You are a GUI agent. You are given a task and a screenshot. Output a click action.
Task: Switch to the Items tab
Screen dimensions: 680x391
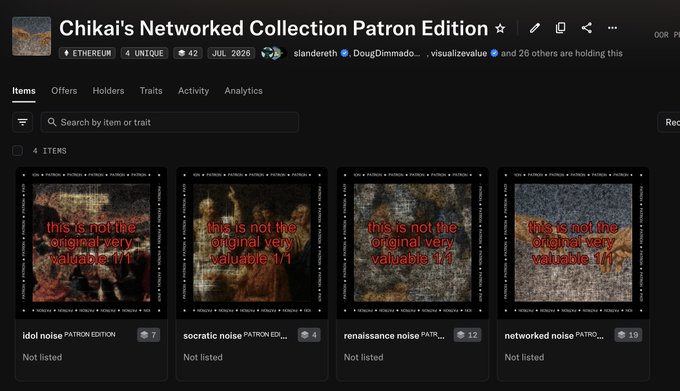point(24,91)
